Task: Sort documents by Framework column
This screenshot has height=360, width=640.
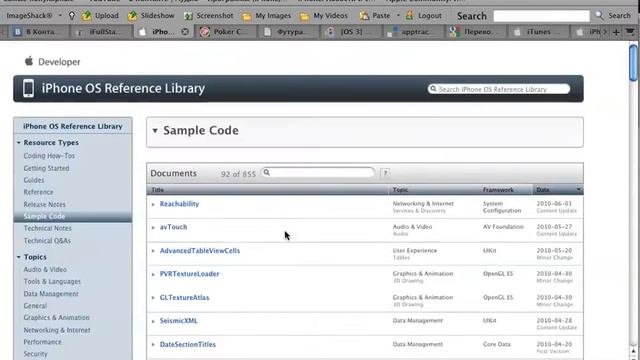Action: coord(505,190)
